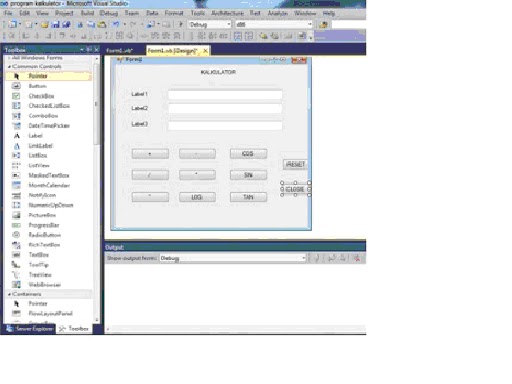The height and width of the screenshot is (384, 512).
Task: Select Pointer under the Containers group
Action: (38, 304)
